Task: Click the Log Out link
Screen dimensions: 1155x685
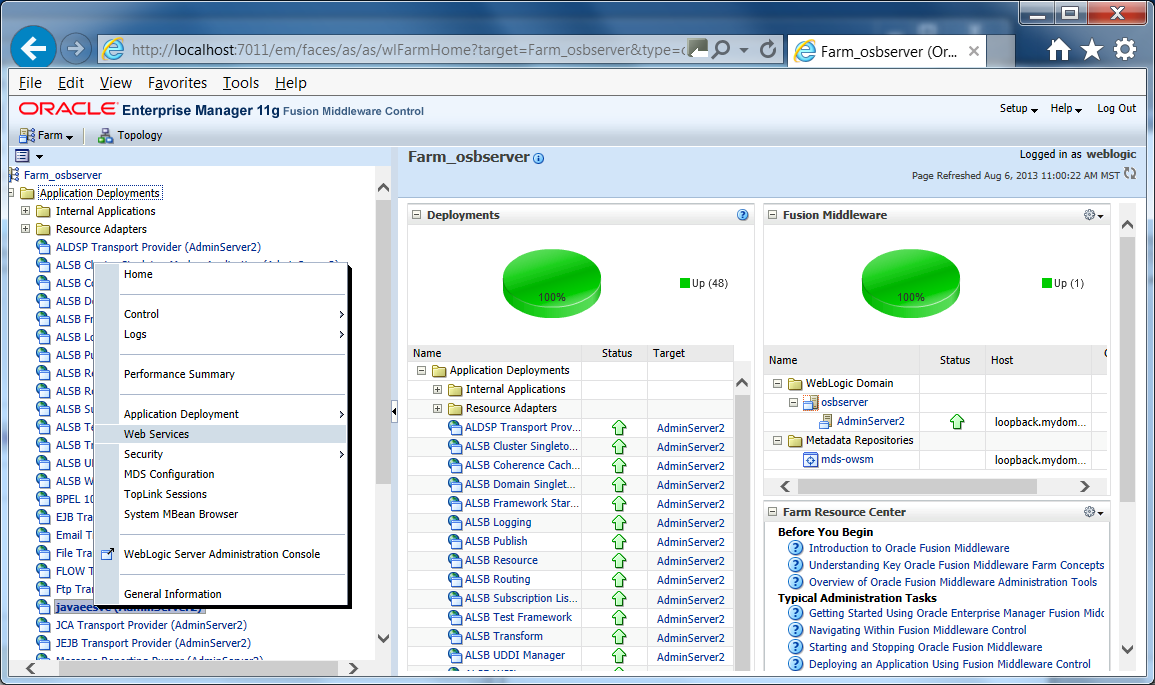Action: (1116, 108)
